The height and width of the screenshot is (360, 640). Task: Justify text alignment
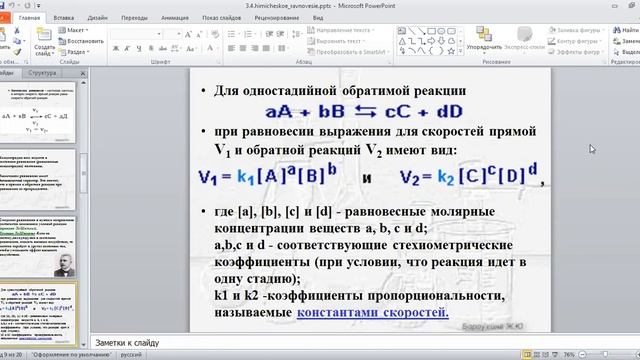(x=266, y=48)
